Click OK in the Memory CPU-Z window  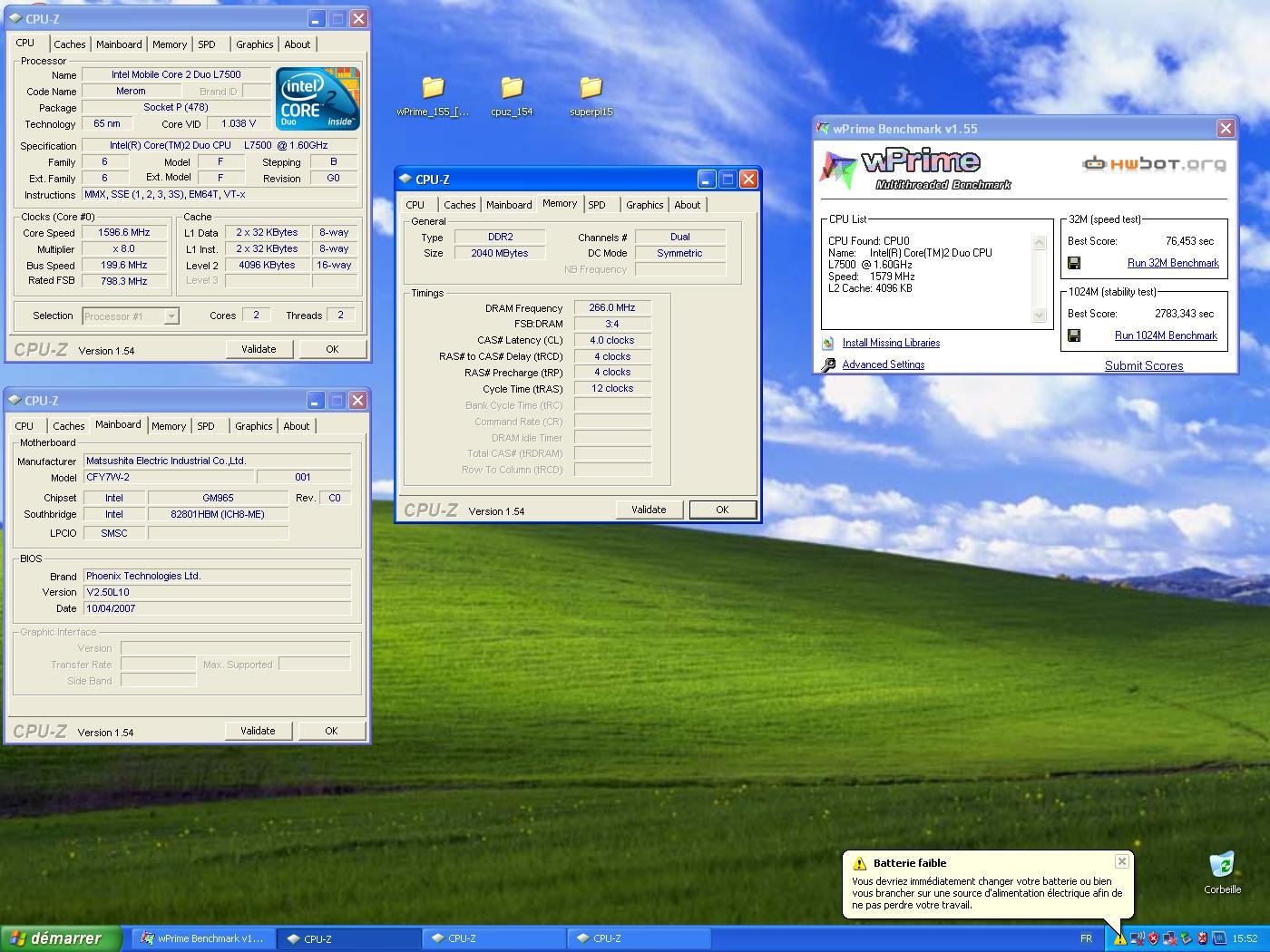(722, 510)
